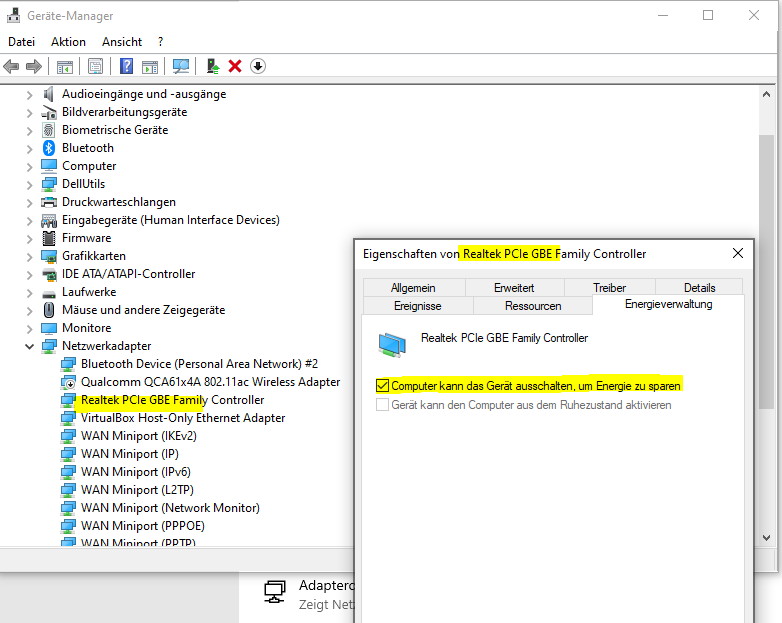Screen dimensions: 782x623
Task: Open the Datei menu
Action: 21,42
